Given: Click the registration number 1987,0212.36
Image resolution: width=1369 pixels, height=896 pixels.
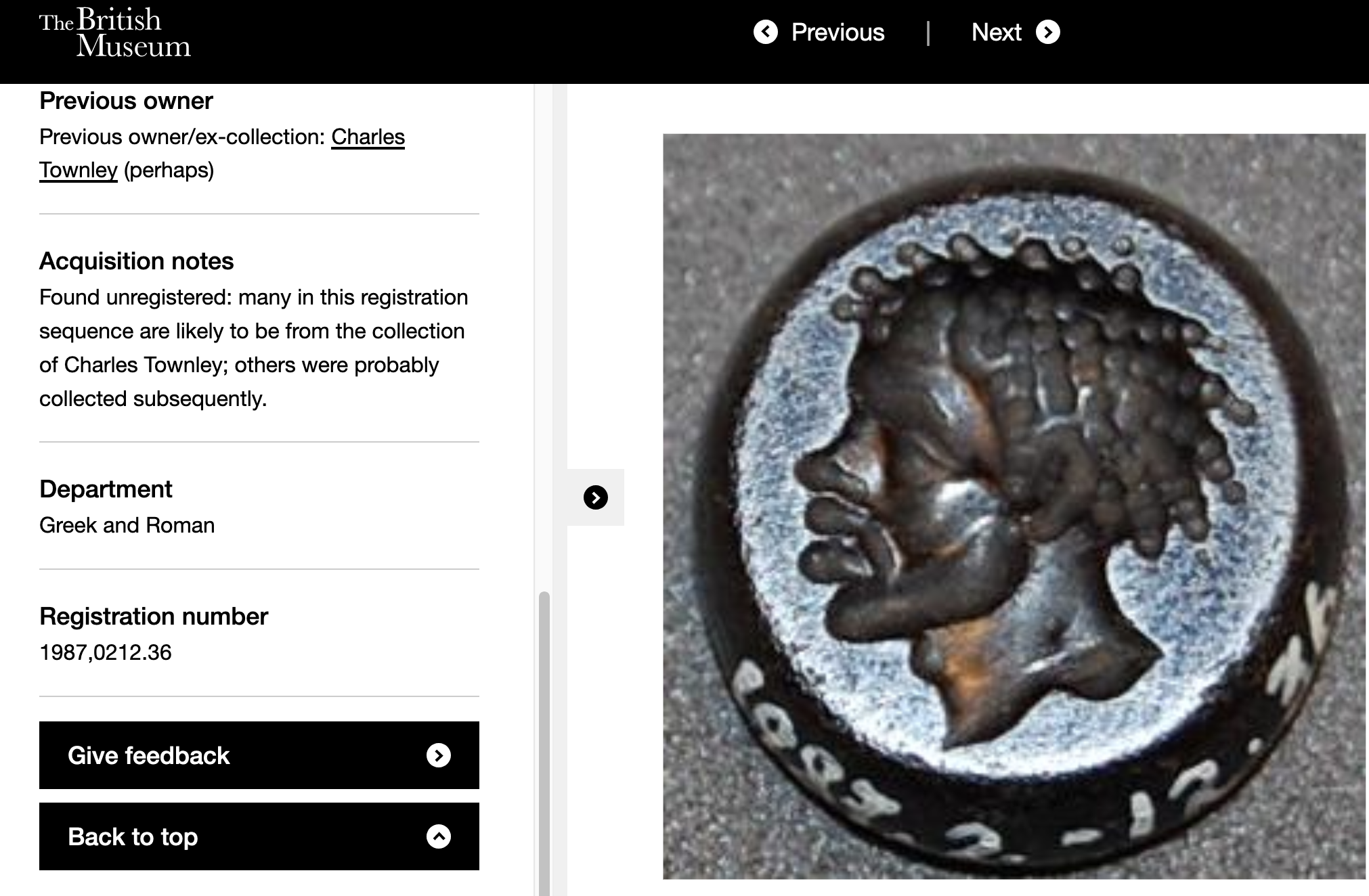Looking at the screenshot, I should [106, 652].
